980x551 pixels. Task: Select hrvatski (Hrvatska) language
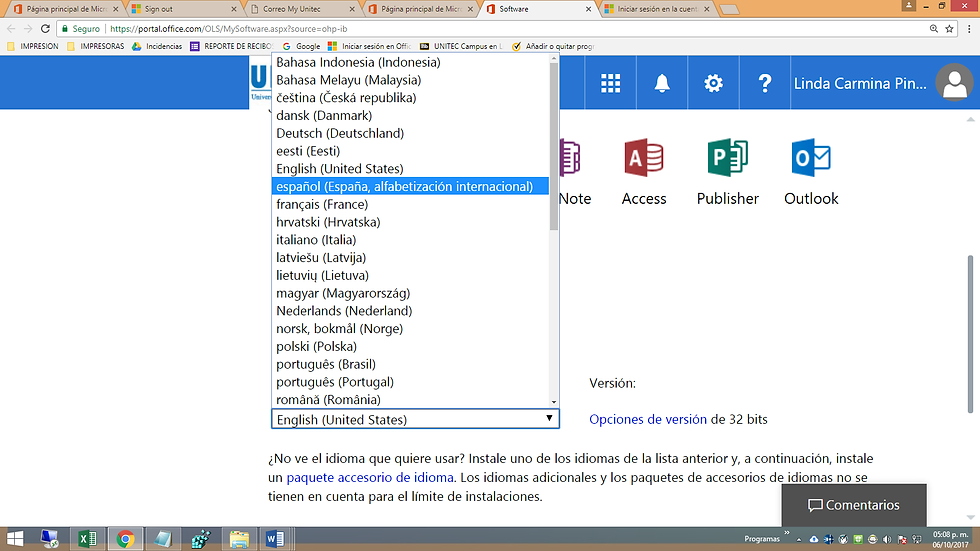[x=411, y=222]
